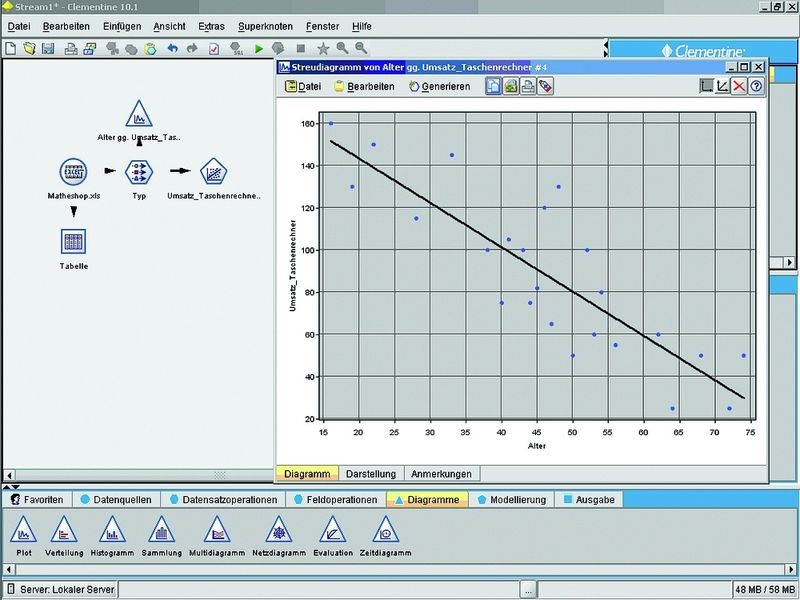Viewport: 800px width, 600px height.
Task: Pick the Histogramm node from the palette
Action: click(112, 530)
